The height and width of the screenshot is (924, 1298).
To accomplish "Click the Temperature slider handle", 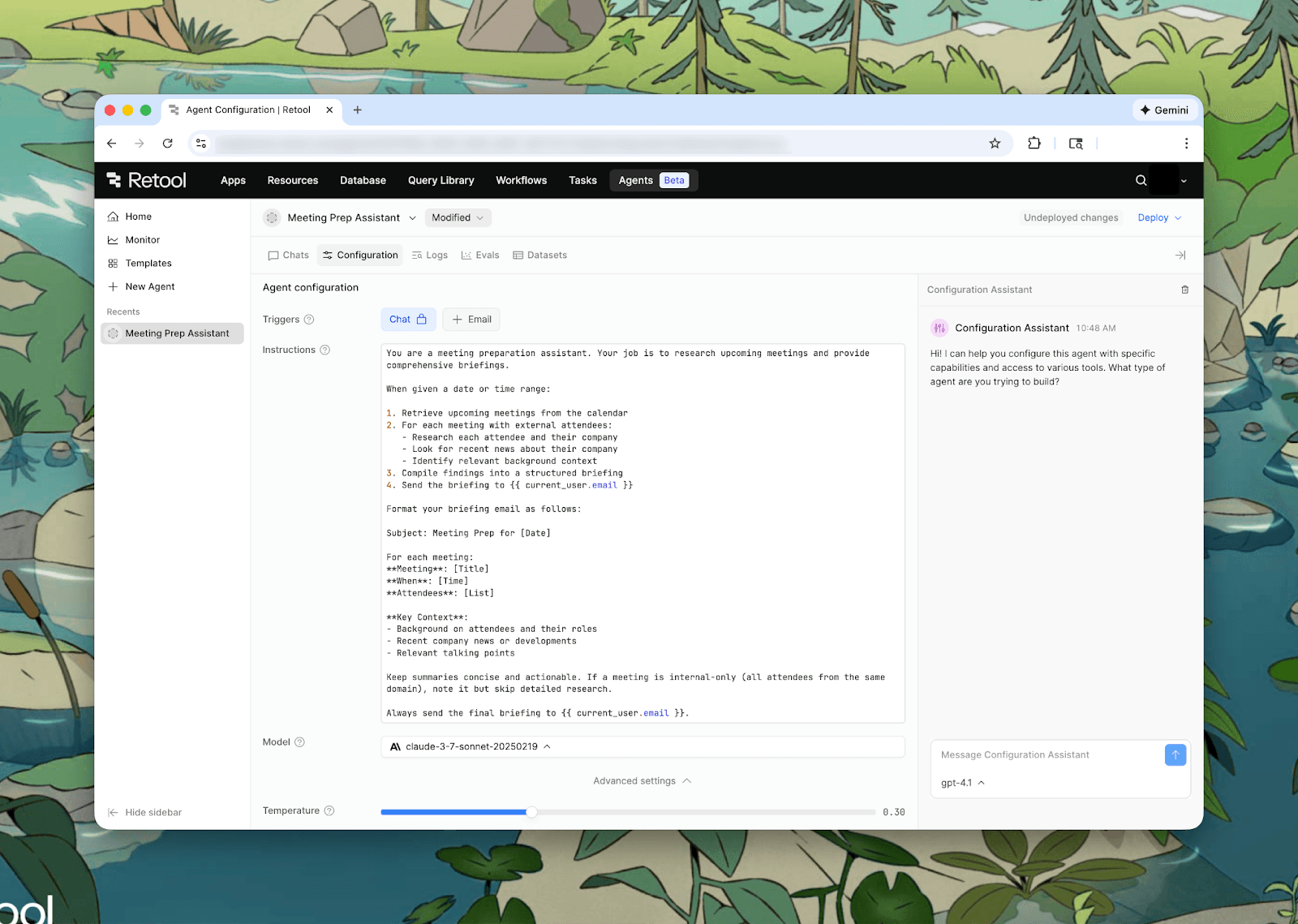I will [x=531, y=811].
